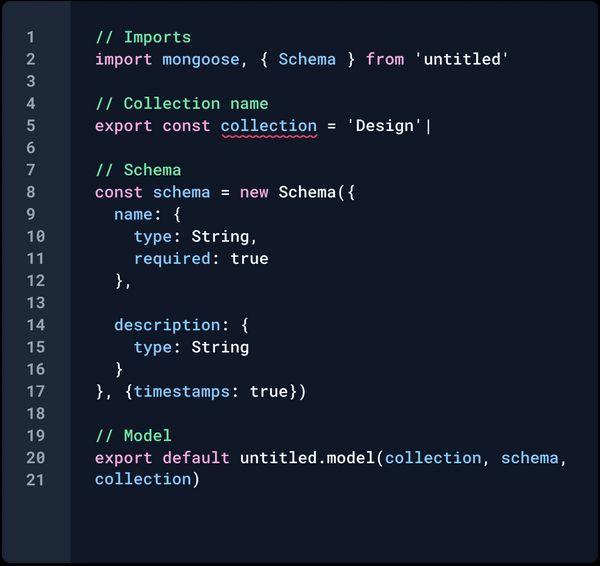The height and width of the screenshot is (566, 600).
Task: Click the "new" keyword
Action: [254, 192]
